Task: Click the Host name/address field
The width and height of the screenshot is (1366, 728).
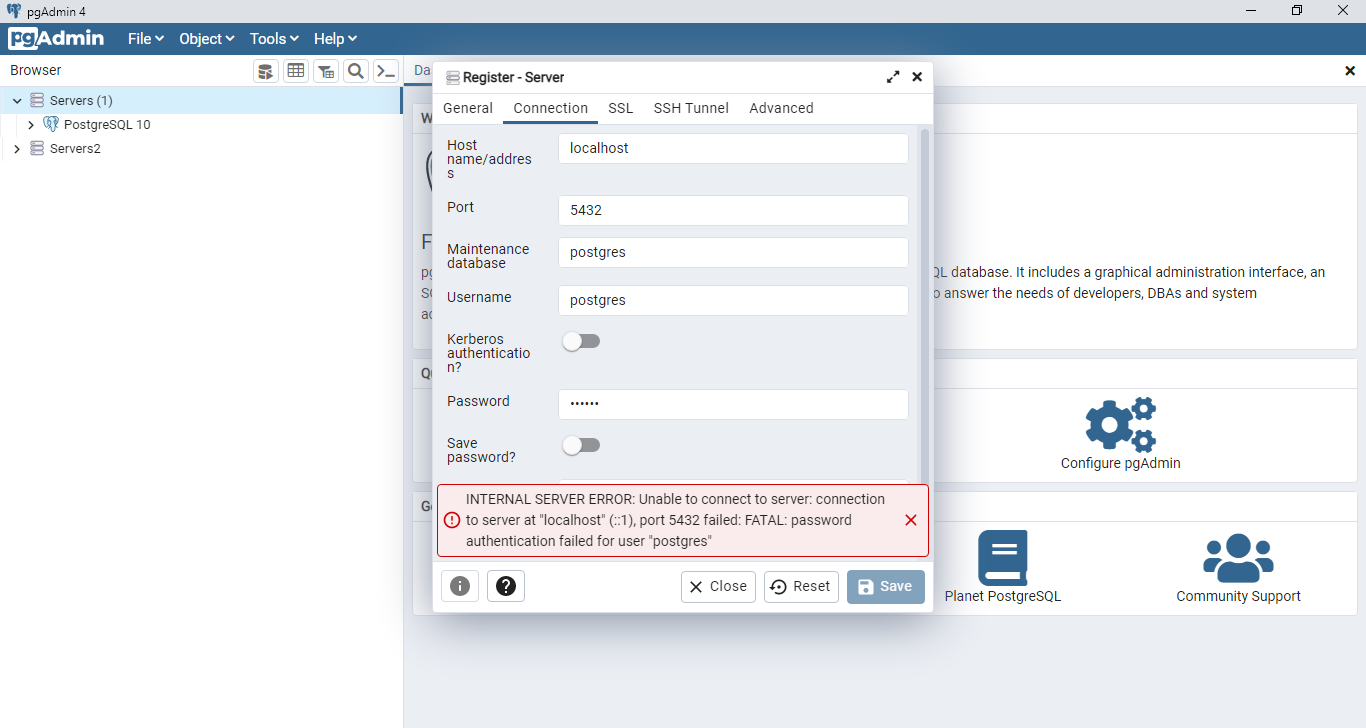Action: click(x=733, y=148)
